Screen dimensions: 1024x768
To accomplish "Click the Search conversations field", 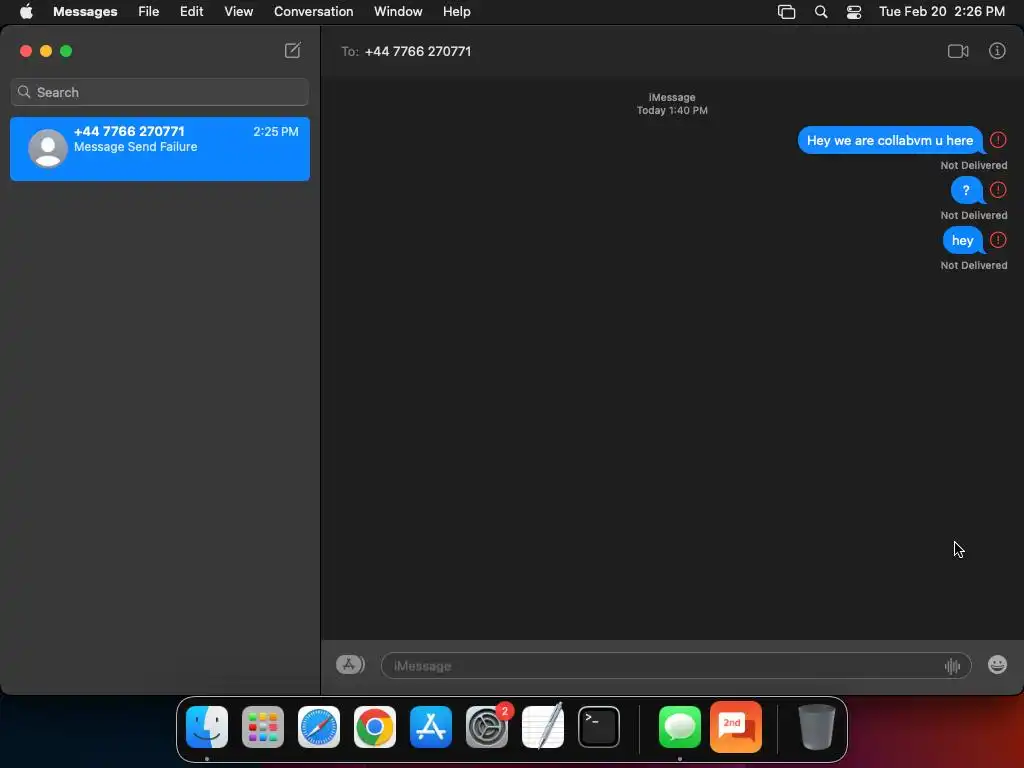I will pos(159,92).
